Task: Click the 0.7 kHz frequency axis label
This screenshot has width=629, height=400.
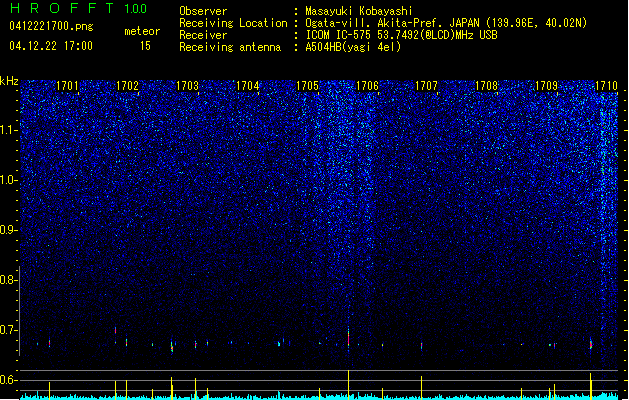Action: pos(8,330)
